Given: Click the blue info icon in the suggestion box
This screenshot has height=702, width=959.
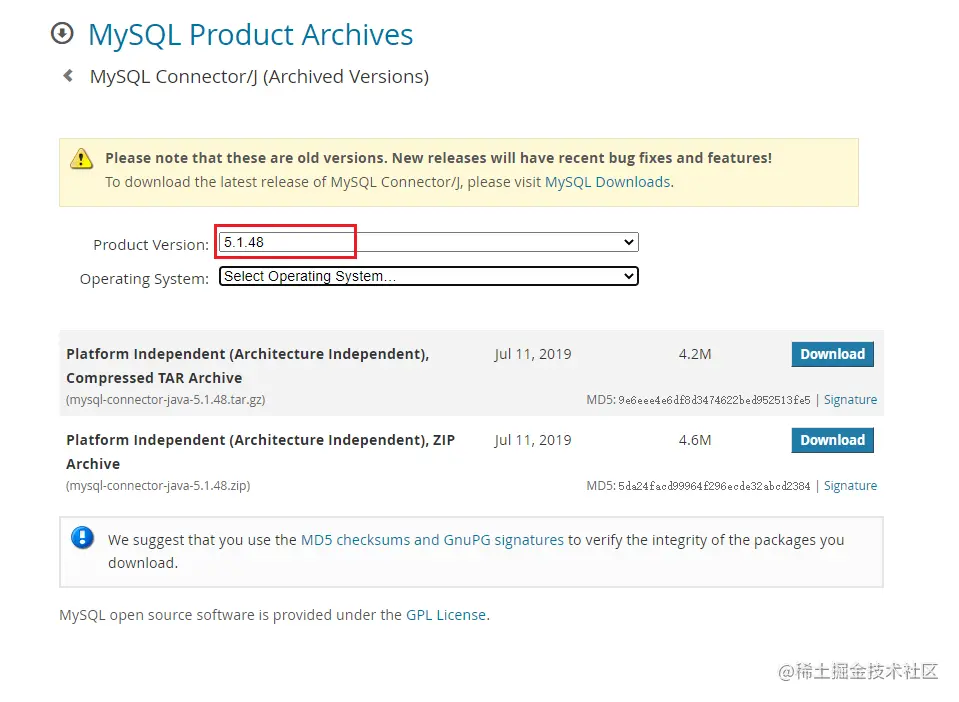Looking at the screenshot, I should click(83, 537).
